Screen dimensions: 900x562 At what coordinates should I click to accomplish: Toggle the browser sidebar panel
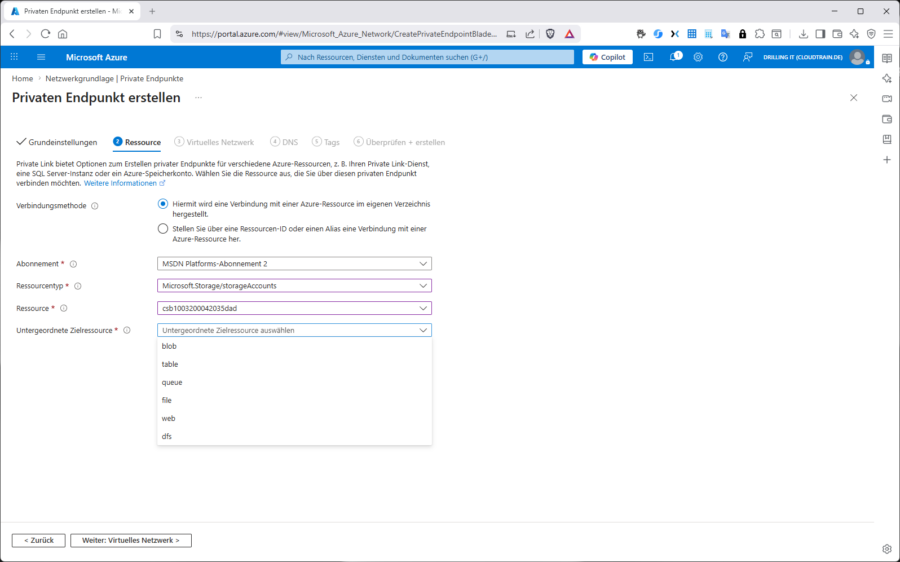820,34
